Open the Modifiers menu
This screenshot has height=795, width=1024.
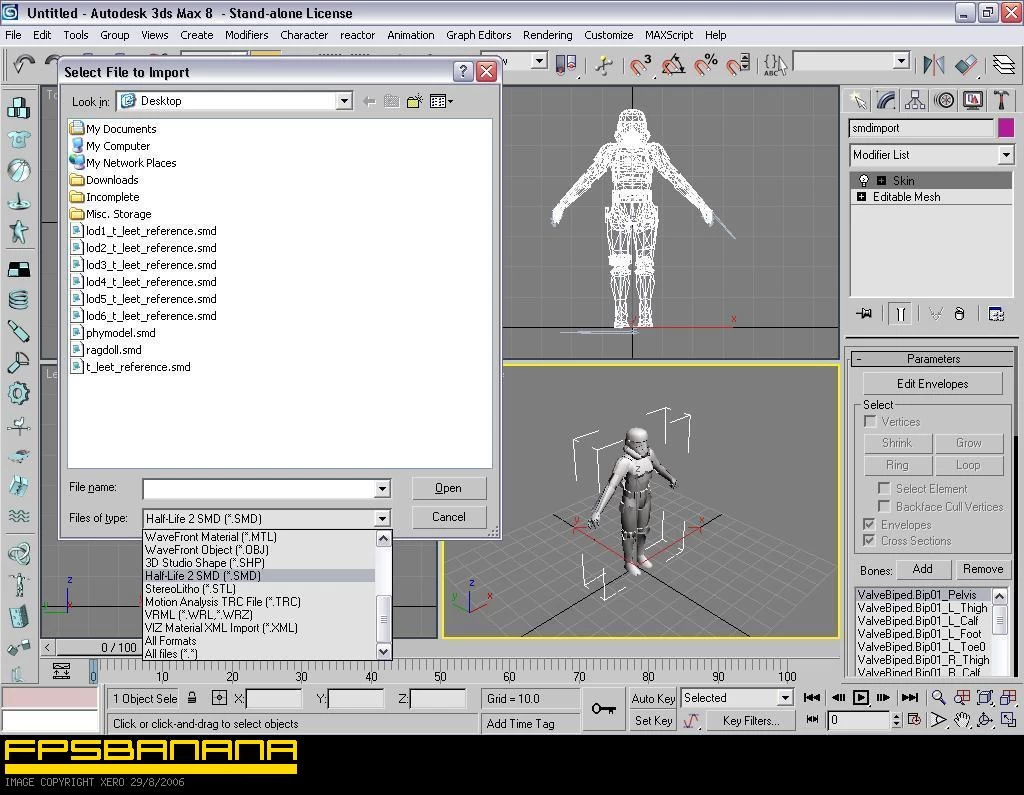click(246, 35)
